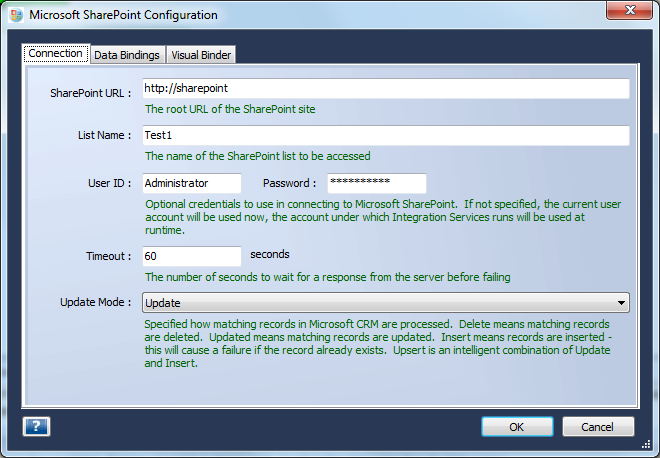
Task: Click the 'number of seconds to wait' hint
Action: (327, 277)
